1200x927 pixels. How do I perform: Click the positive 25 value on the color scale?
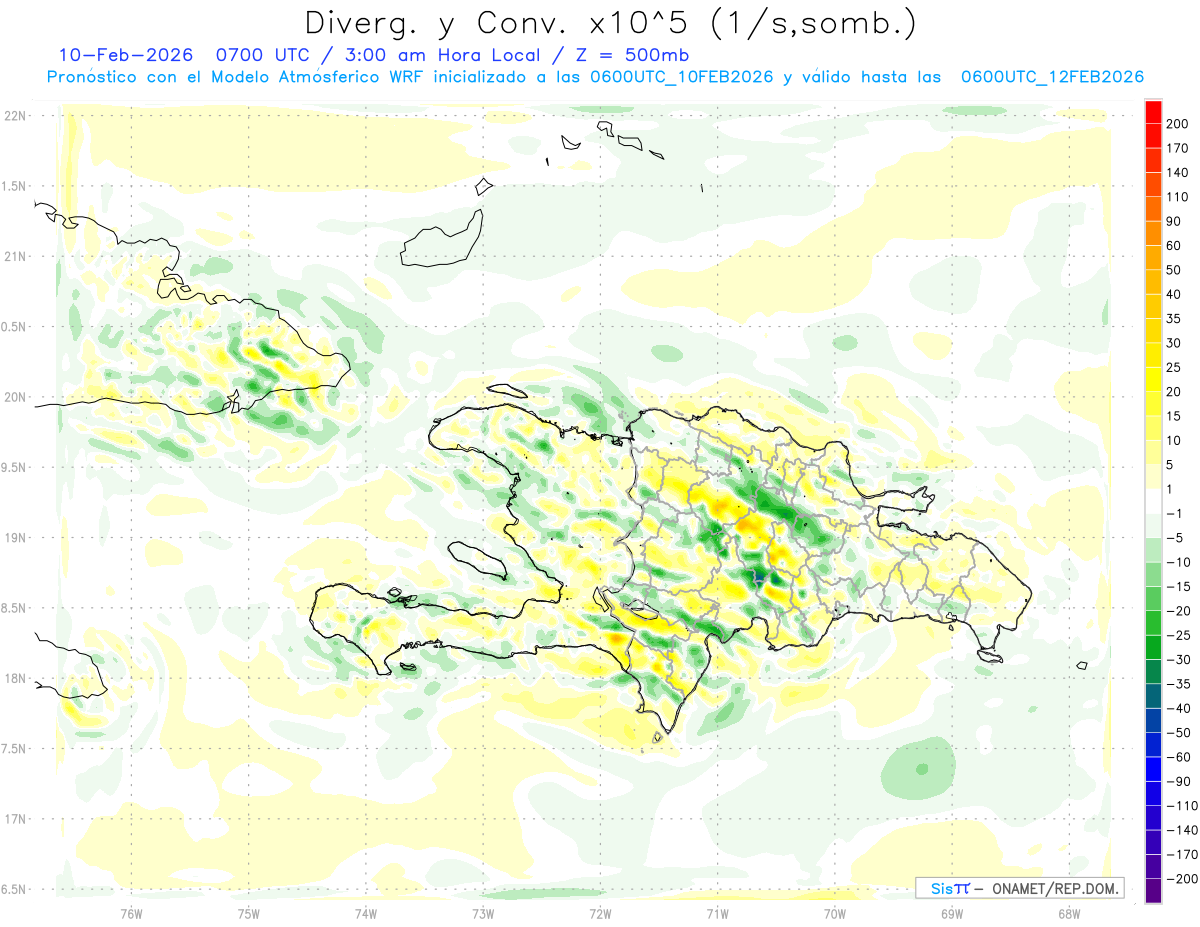pos(1175,367)
